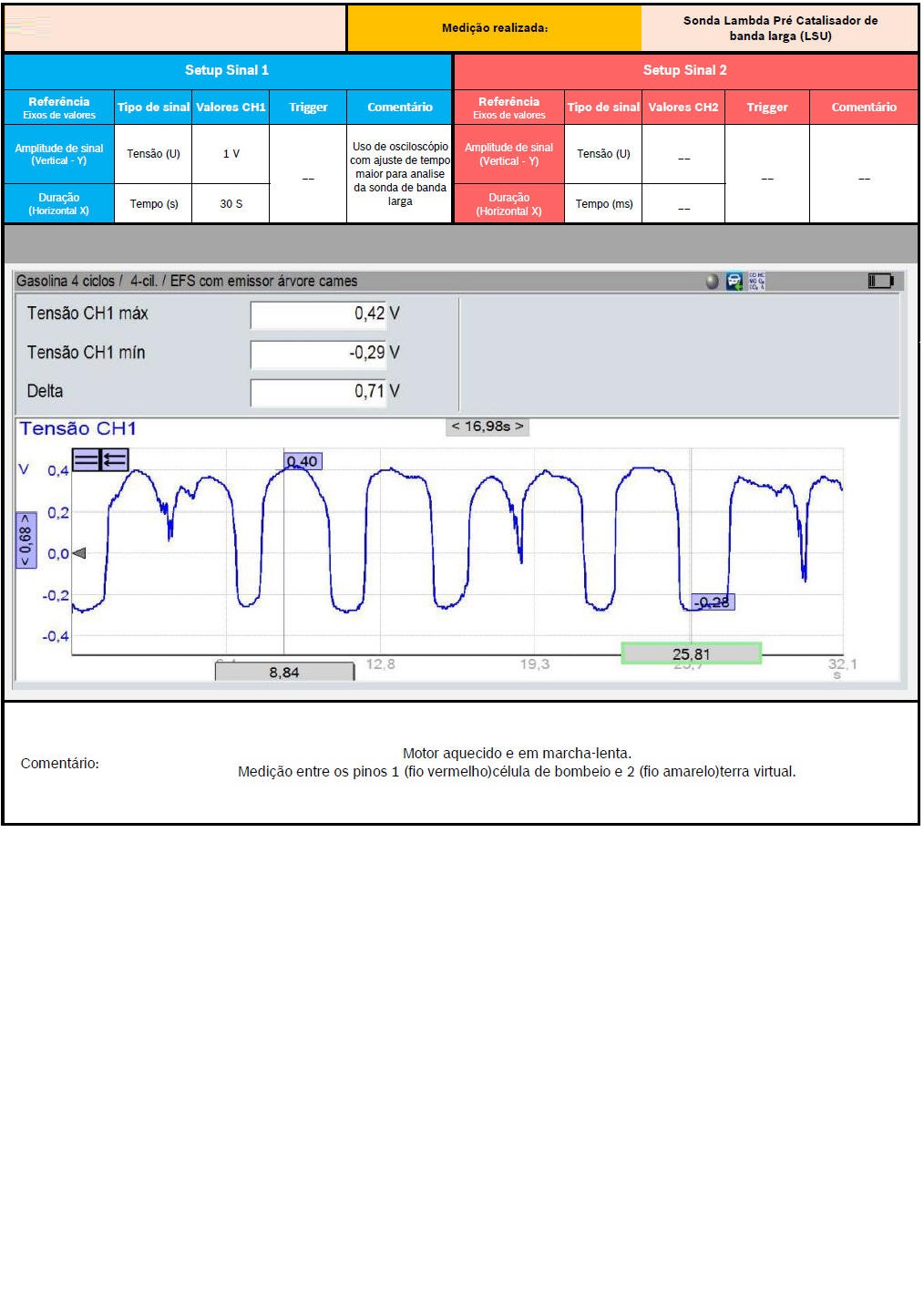
Task: Click the -0,28 cursor value label
Action: (713, 601)
